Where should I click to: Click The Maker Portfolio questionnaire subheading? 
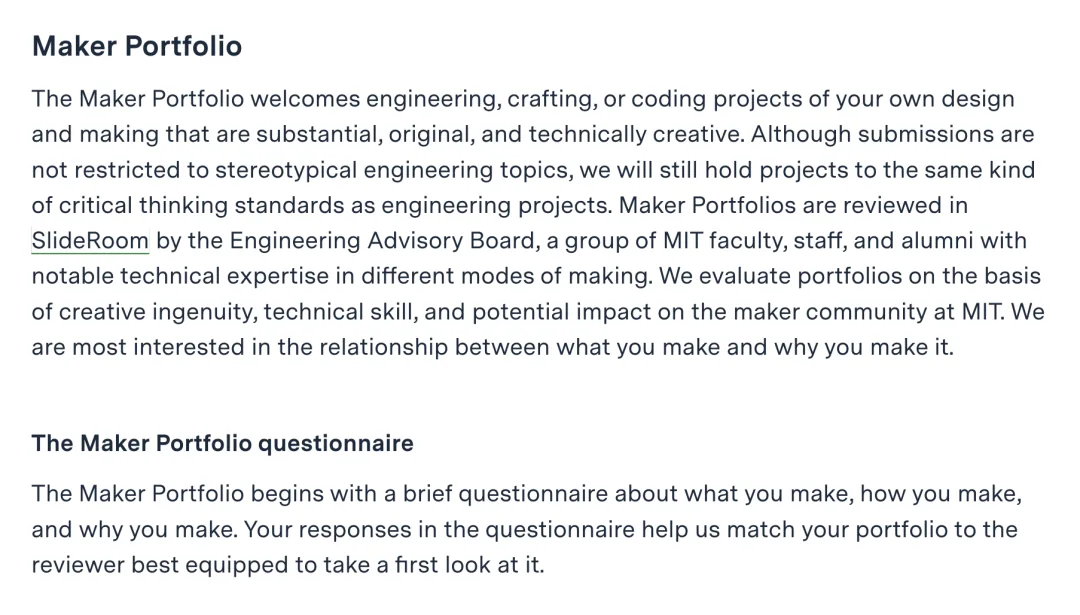click(x=222, y=443)
